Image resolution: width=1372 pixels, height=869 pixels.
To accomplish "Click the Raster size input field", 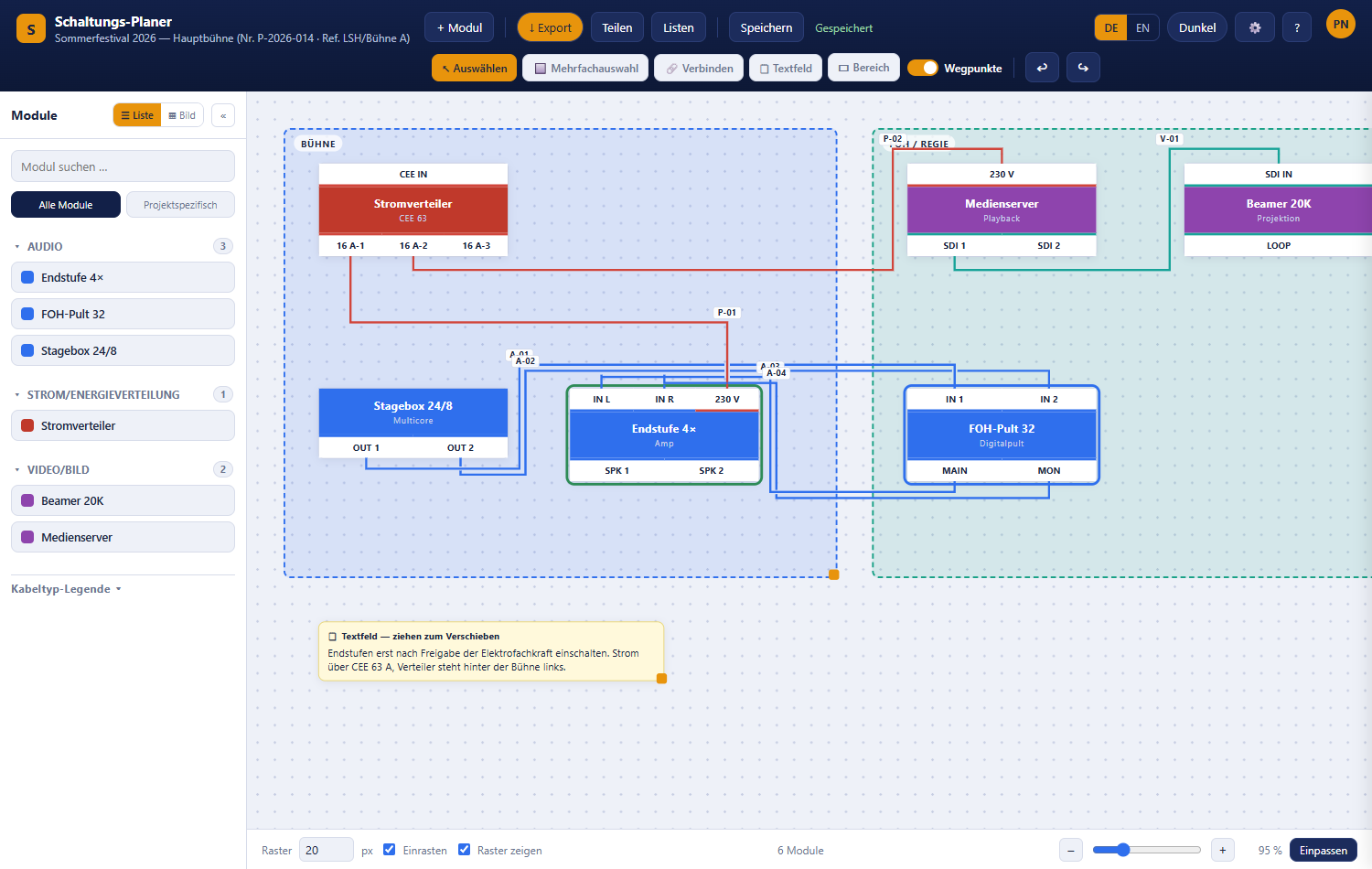I will click(x=327, y=850).
